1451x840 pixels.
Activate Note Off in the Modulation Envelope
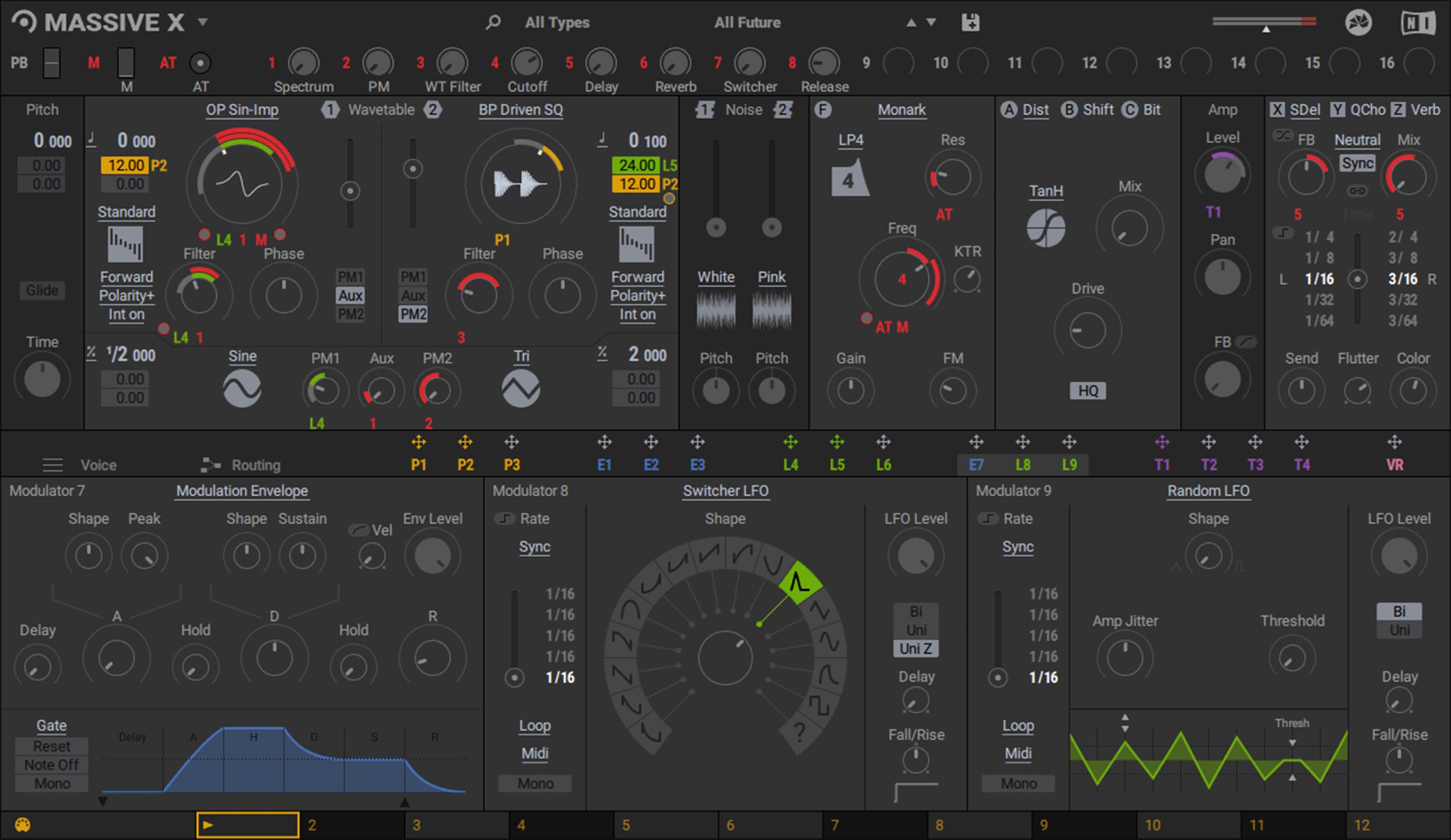(x=51, y=764)
